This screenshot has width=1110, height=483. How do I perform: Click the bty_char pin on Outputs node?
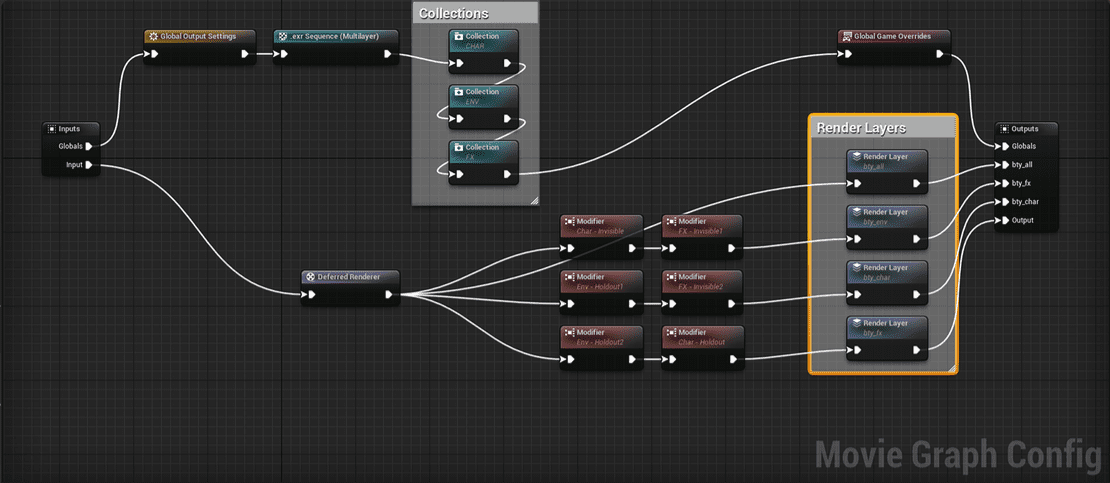(1003, 202)
